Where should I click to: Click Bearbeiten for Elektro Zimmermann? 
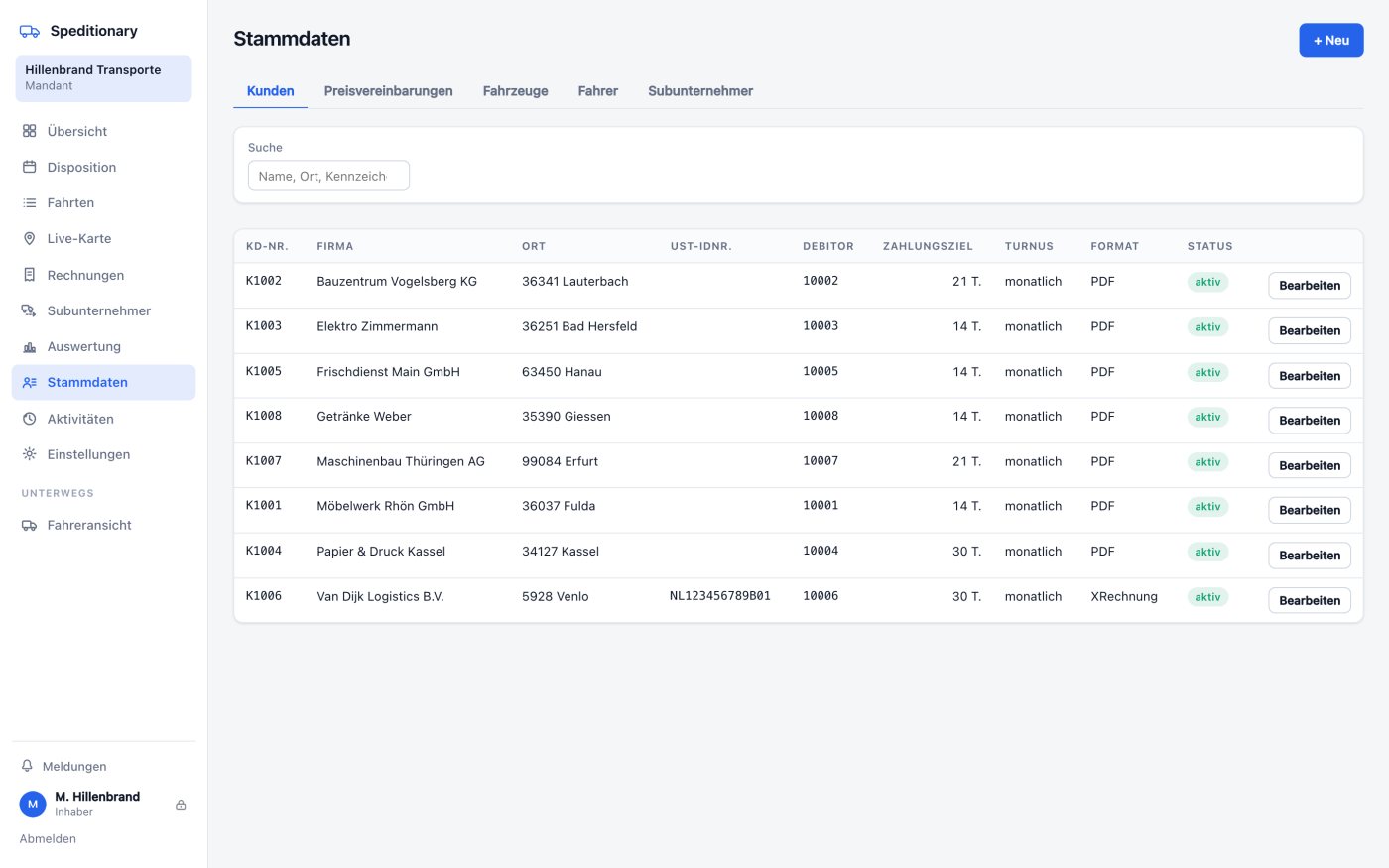coord(1310,330)
